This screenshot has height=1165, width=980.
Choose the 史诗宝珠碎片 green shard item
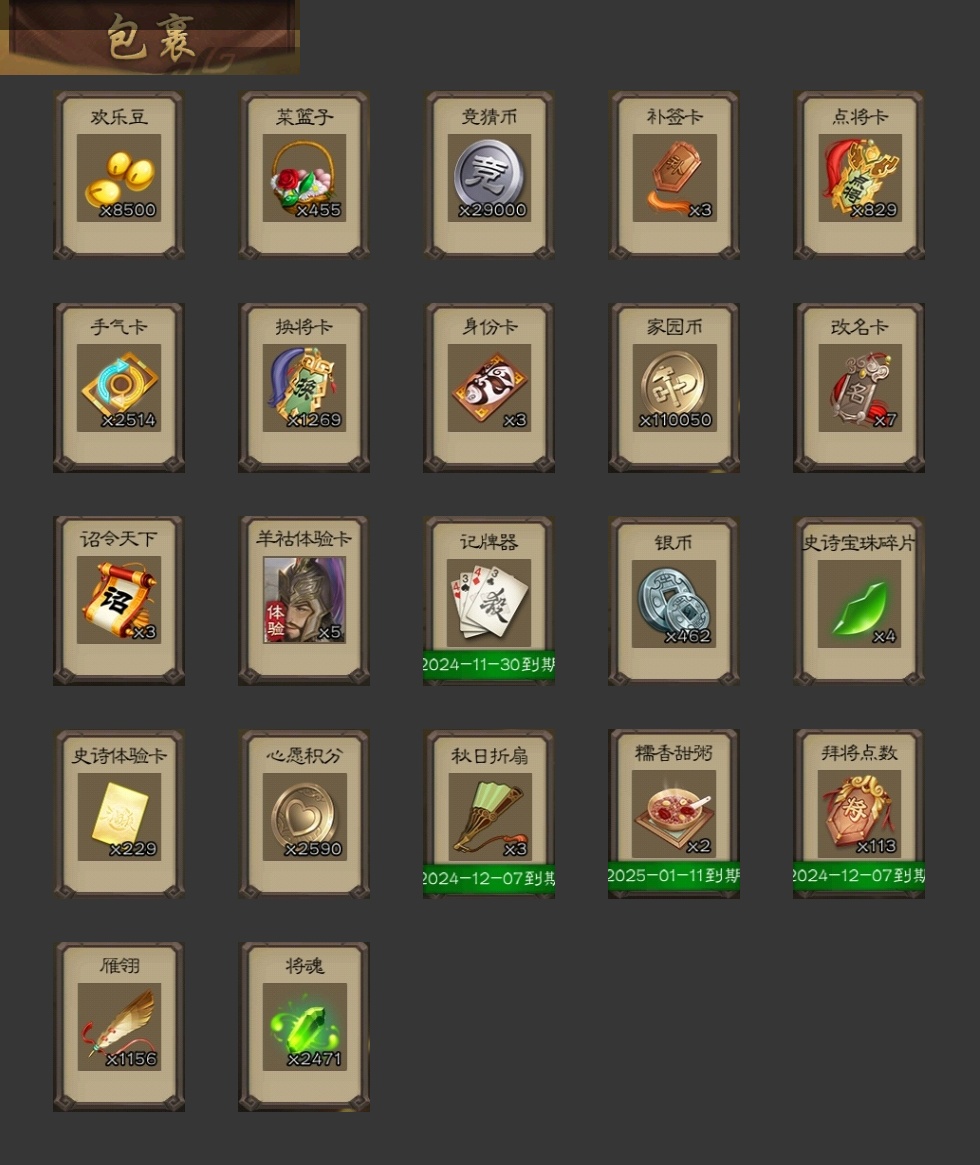[x=859, y=601]
